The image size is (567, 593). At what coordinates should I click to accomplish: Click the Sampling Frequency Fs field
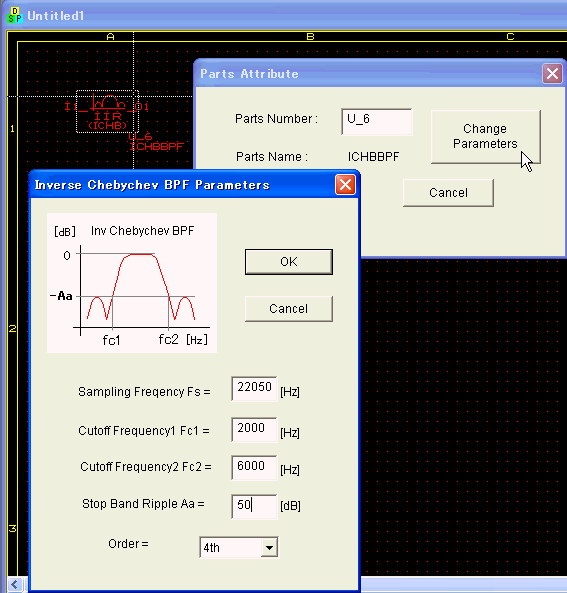tap(254, 388)
